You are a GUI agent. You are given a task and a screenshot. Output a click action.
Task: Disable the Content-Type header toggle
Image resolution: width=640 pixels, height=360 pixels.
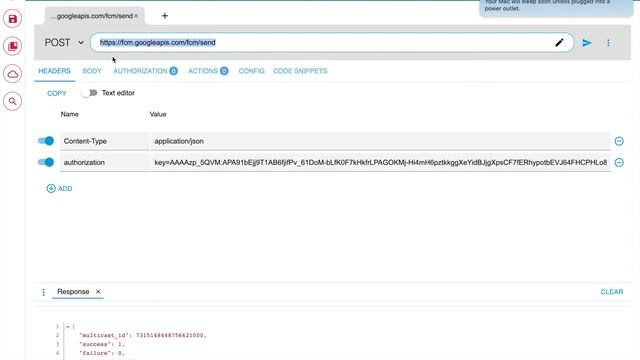[x=46, y=141]
